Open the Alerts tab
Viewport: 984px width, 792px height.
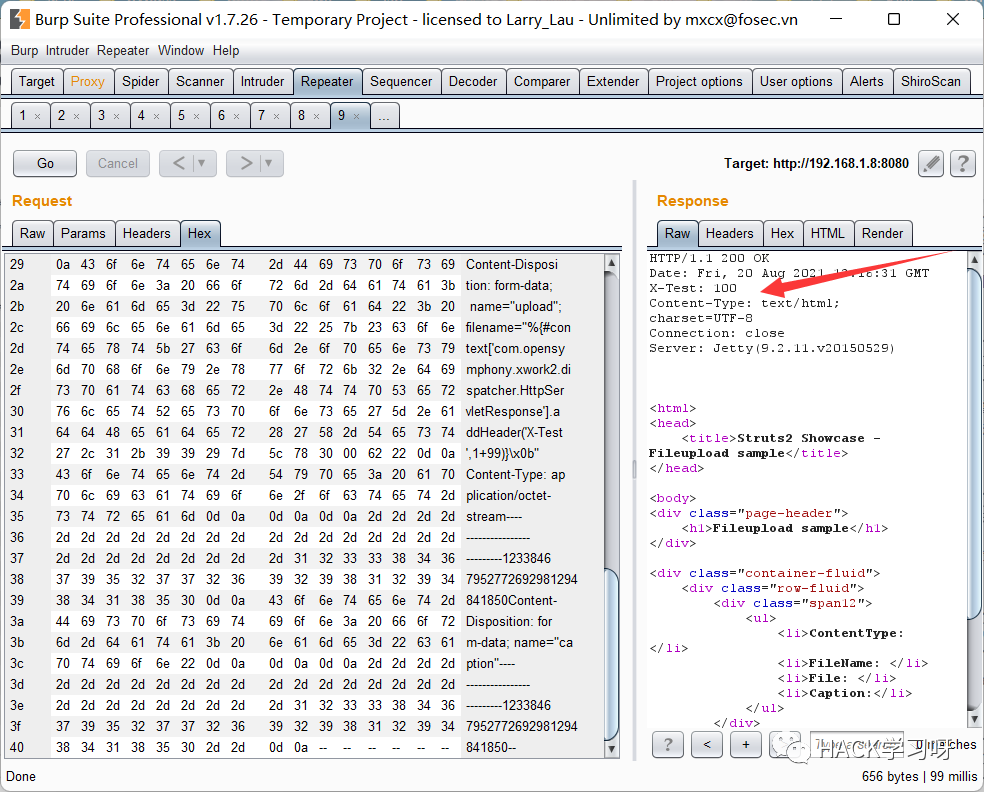(867, 82)
